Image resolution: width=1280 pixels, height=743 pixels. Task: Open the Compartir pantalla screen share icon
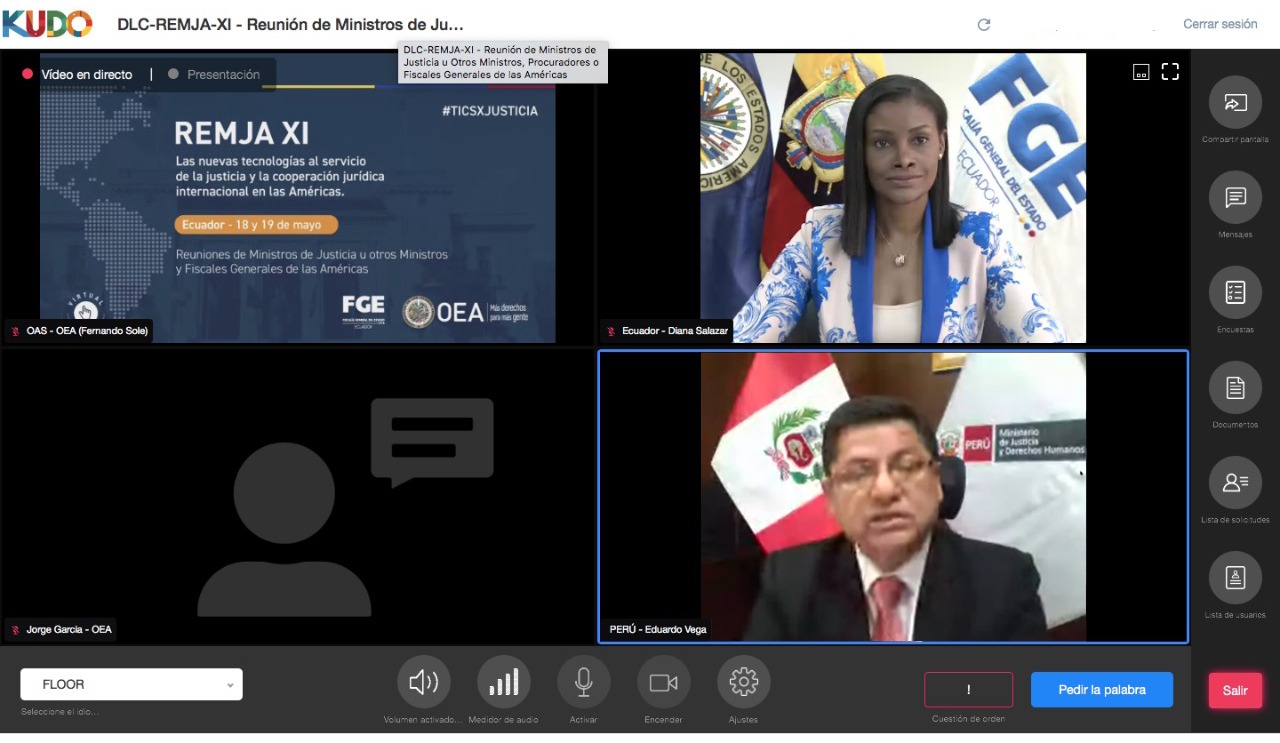click(x=1235, y=102)
